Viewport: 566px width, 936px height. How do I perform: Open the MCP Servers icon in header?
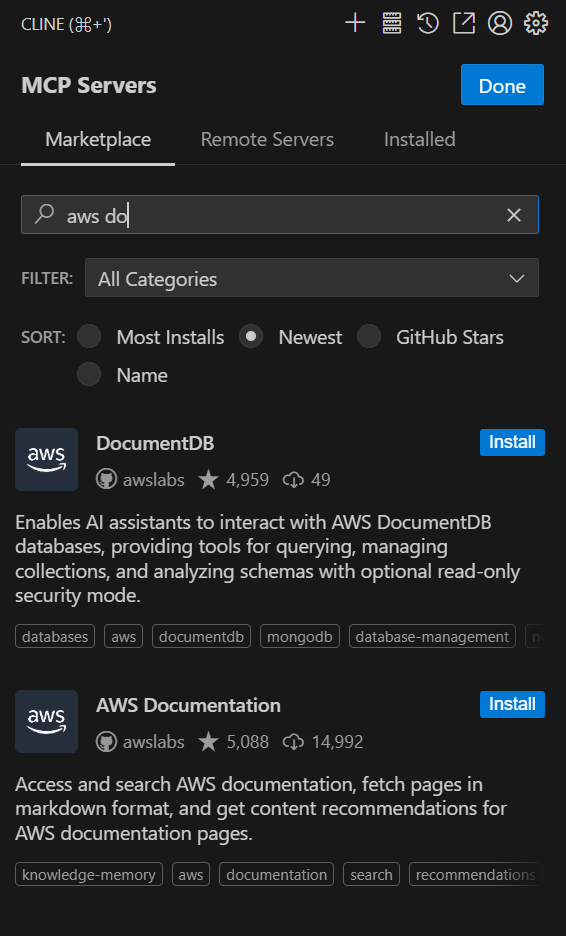[392, 24]
